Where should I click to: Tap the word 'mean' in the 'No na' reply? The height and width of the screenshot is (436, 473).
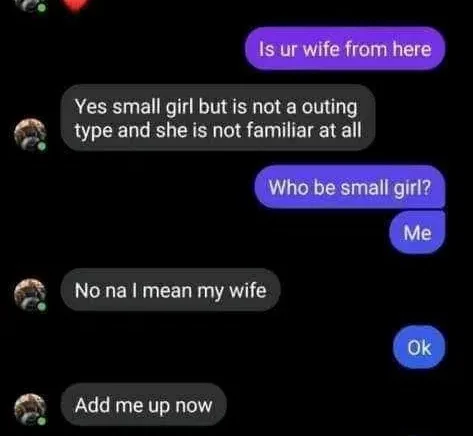pyautogui.click(x=167, y=291)
